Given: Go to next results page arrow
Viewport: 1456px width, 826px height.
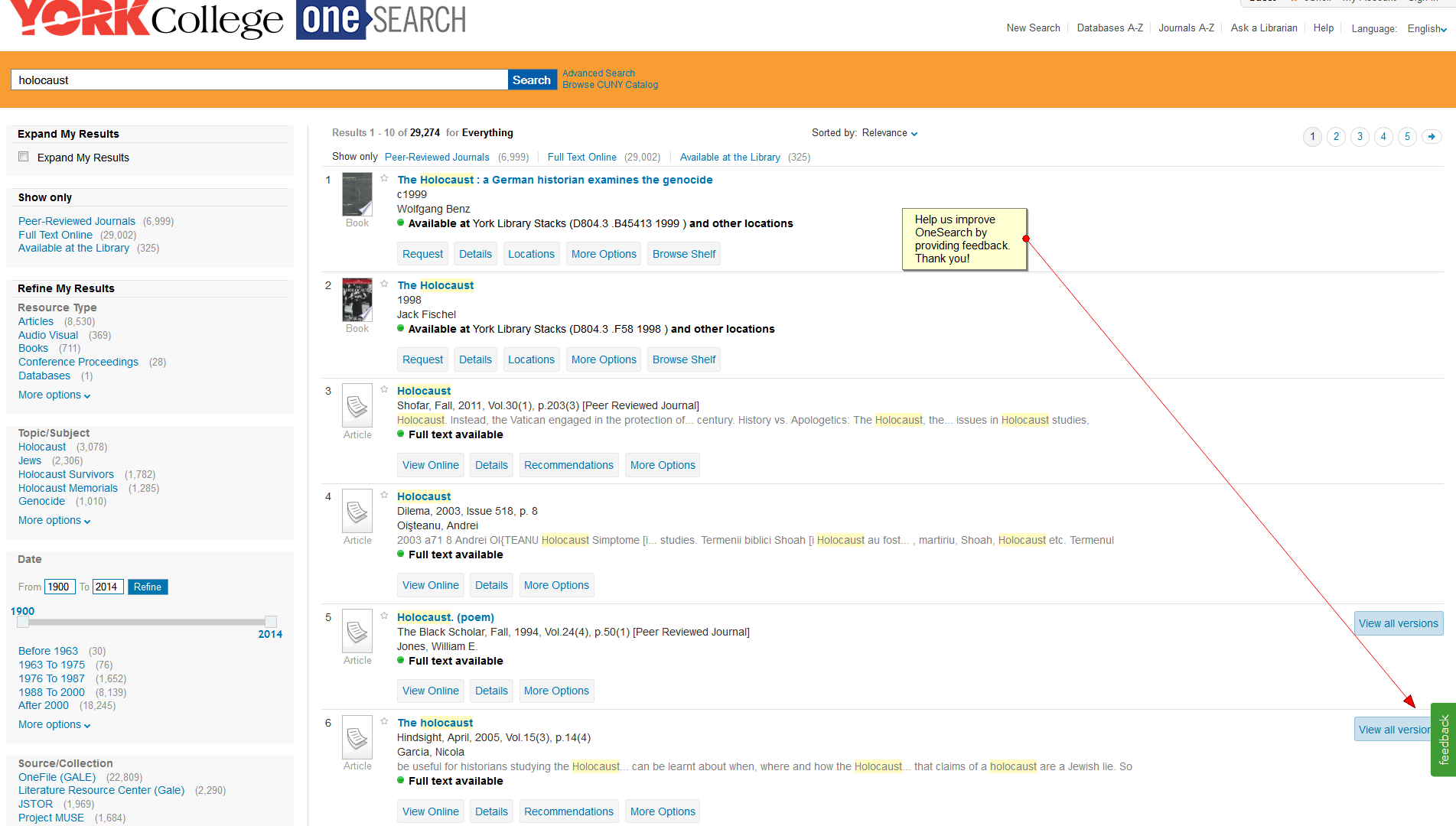Looking at the screenshot, I should (x=1432, y=136).
